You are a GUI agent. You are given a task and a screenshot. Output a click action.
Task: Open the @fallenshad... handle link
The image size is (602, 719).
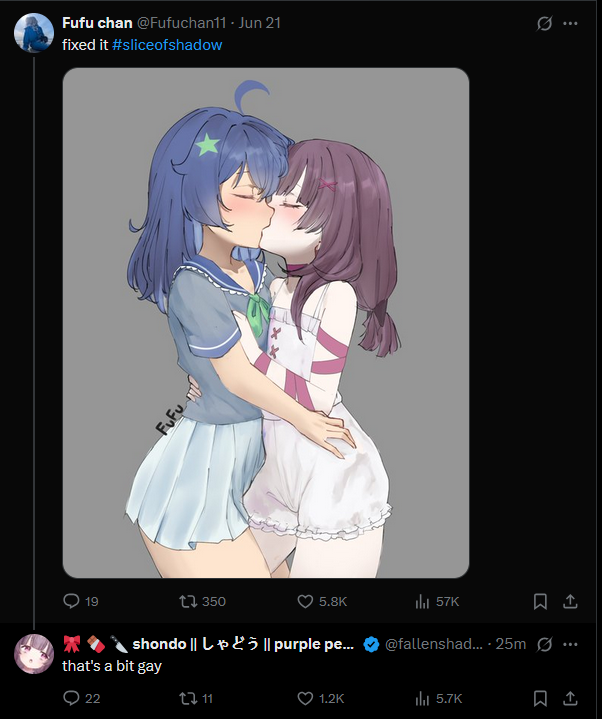click(434, 644)
